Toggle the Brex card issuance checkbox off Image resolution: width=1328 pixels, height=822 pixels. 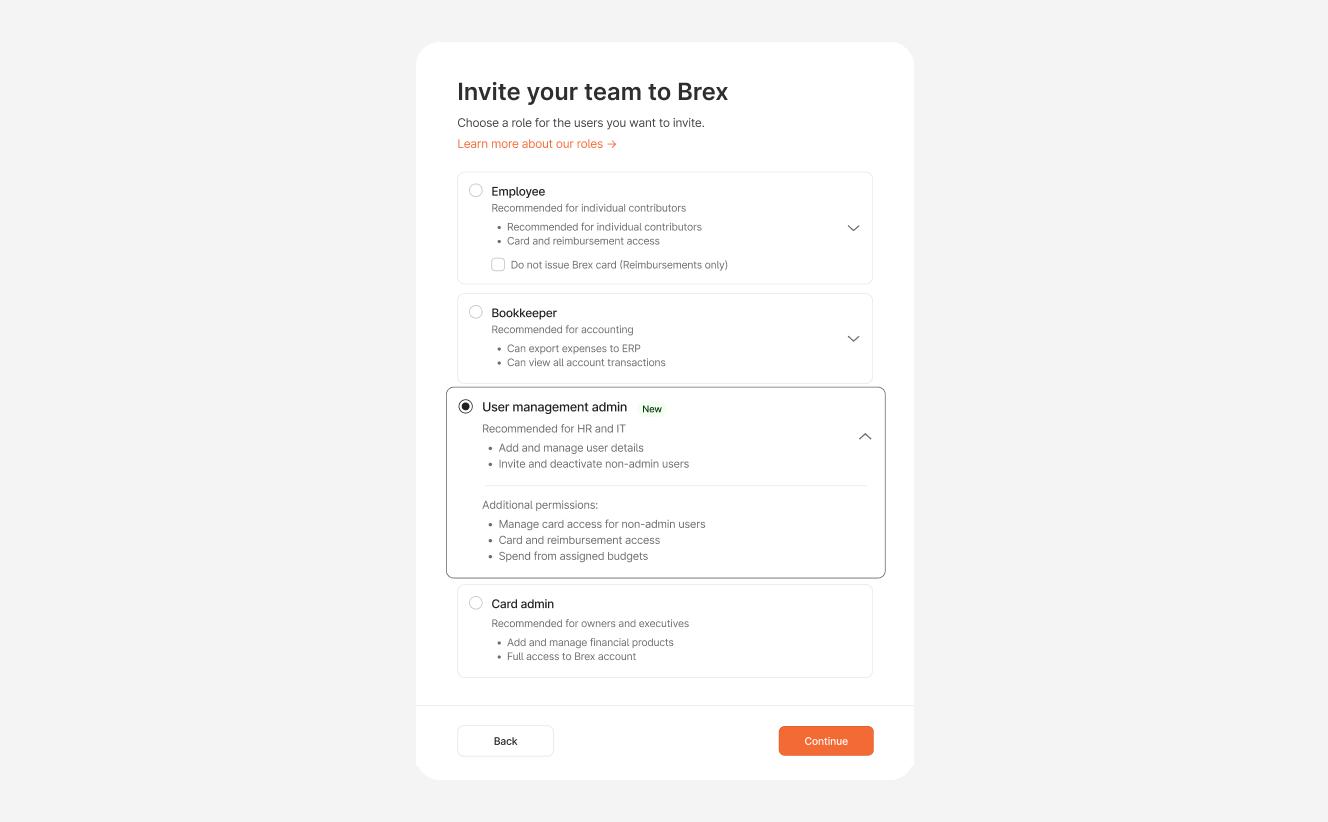pyautogui.click(x=498, y=264)
